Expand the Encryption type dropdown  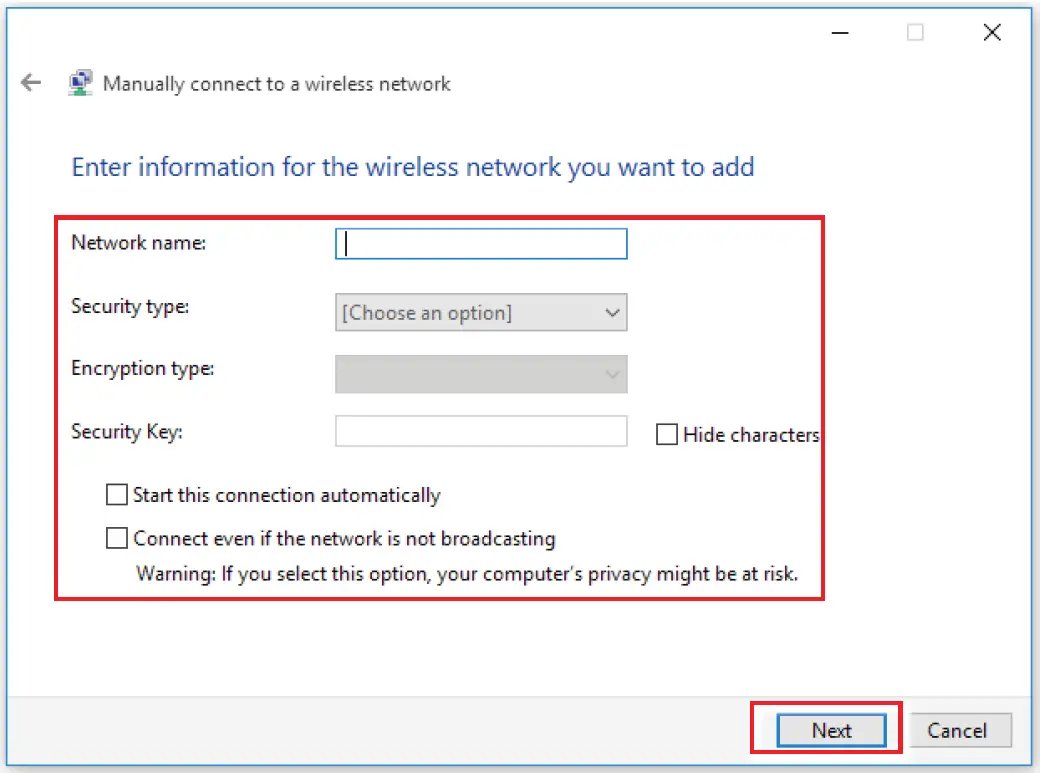coord(481,374)
